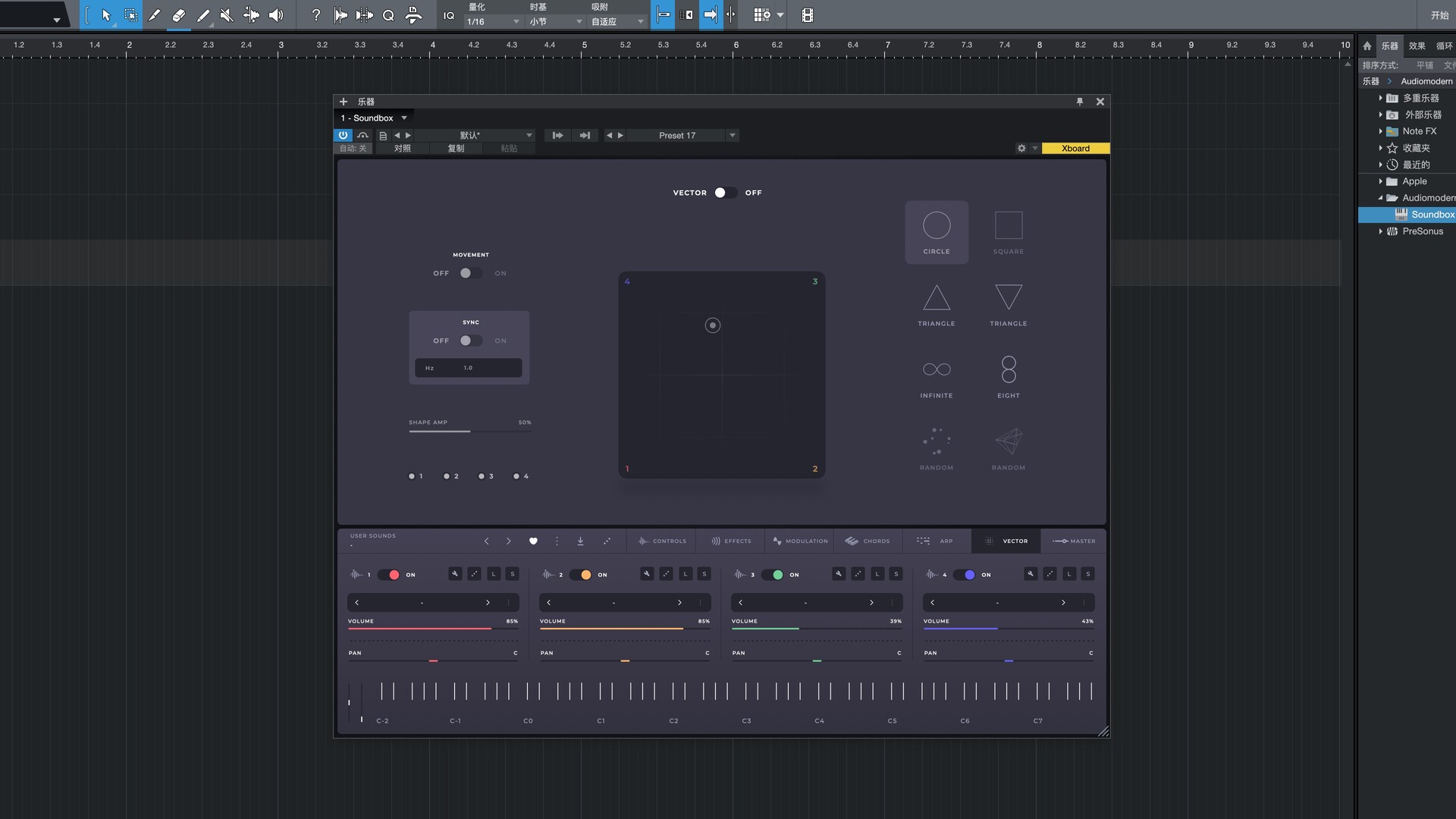Image resolution: width=1456 pixels, height=819 pixels.
Task: Select the Mute tool icon
Action: pos(226,15)
